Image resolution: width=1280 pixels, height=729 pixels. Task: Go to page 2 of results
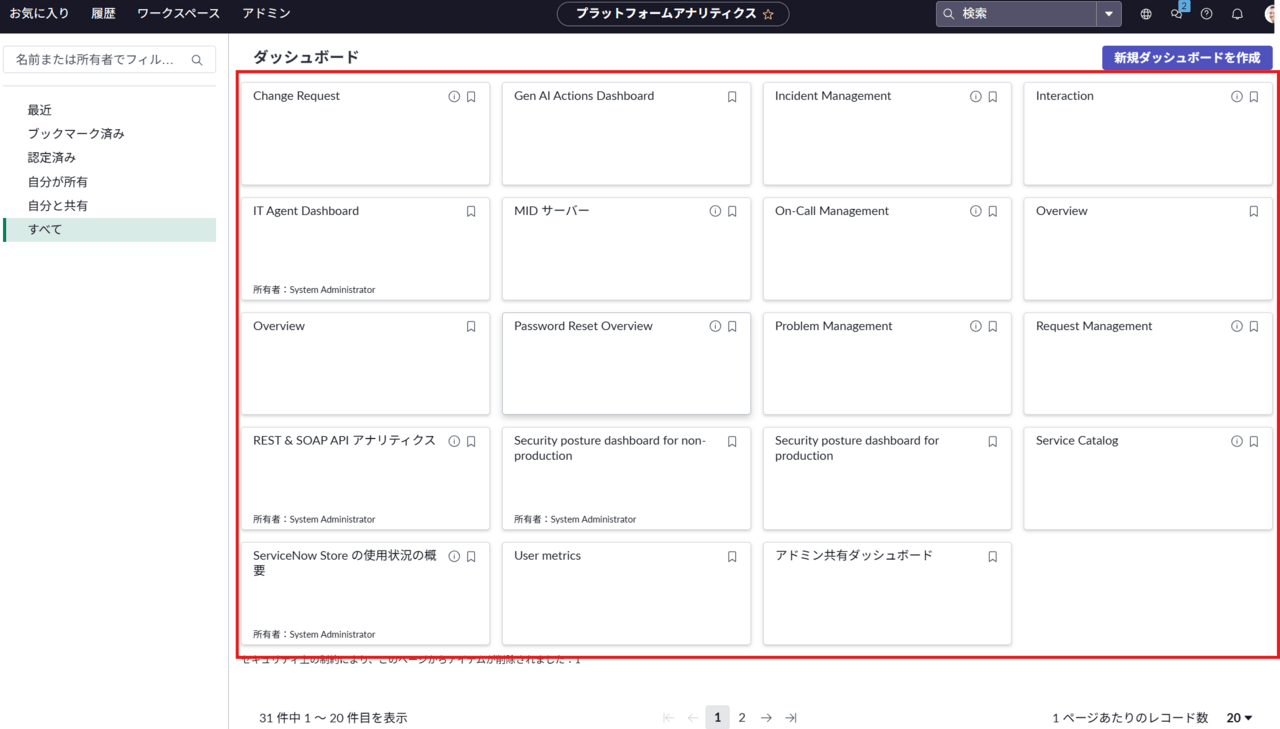click(x=742, y=718)
